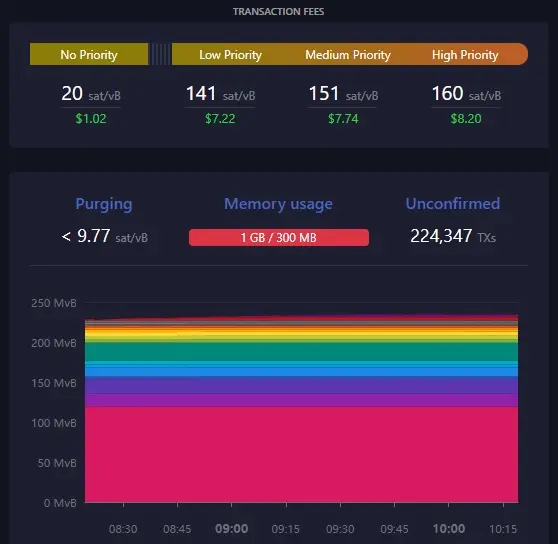The width and height of the screenshot is (558, 544).
Task: Select the 141 sat/vB fee value
Action: tap(220, 94)
